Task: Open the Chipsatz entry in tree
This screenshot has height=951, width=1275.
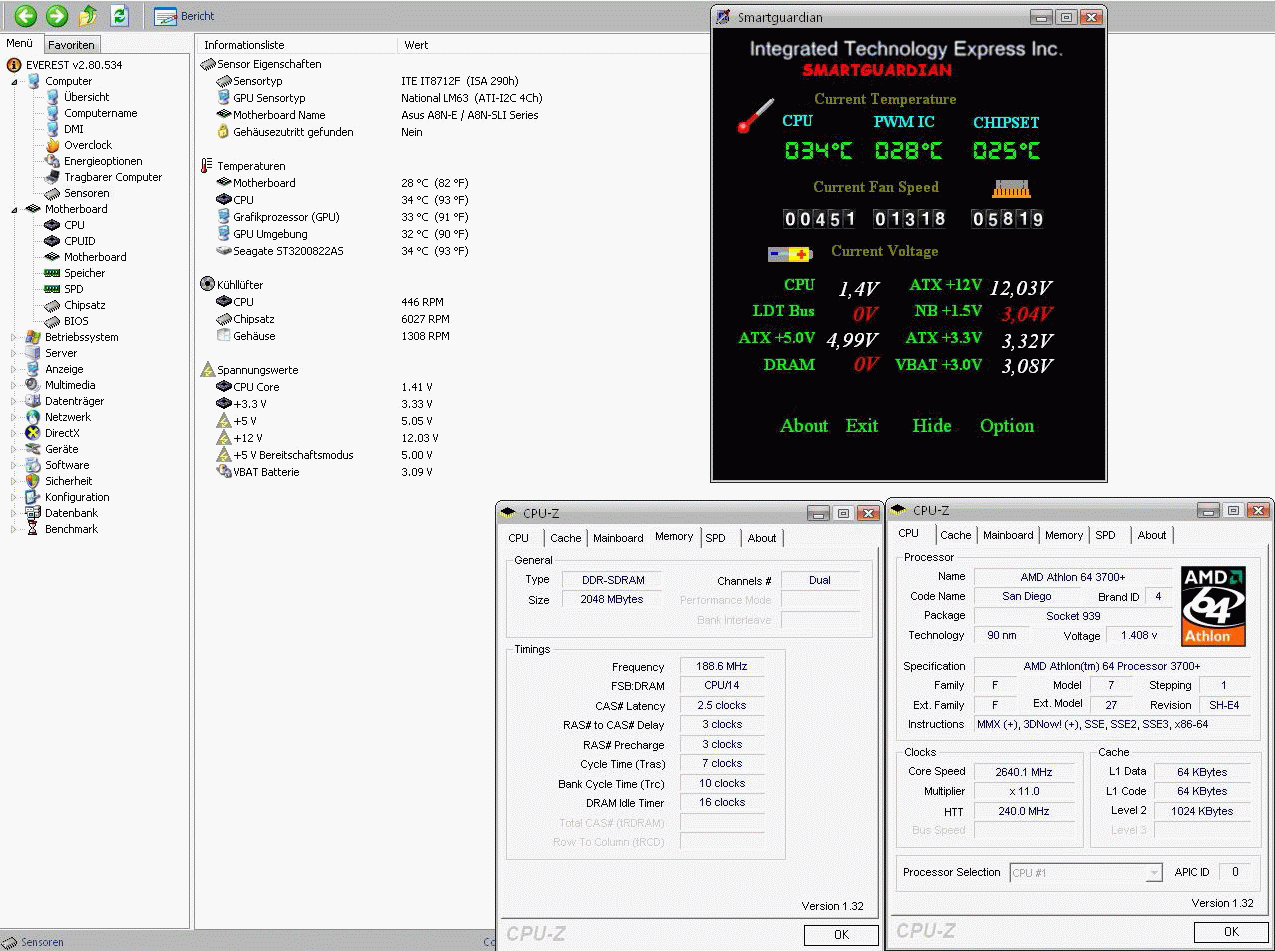Action: pyautogui.click(x=84, y=305)
